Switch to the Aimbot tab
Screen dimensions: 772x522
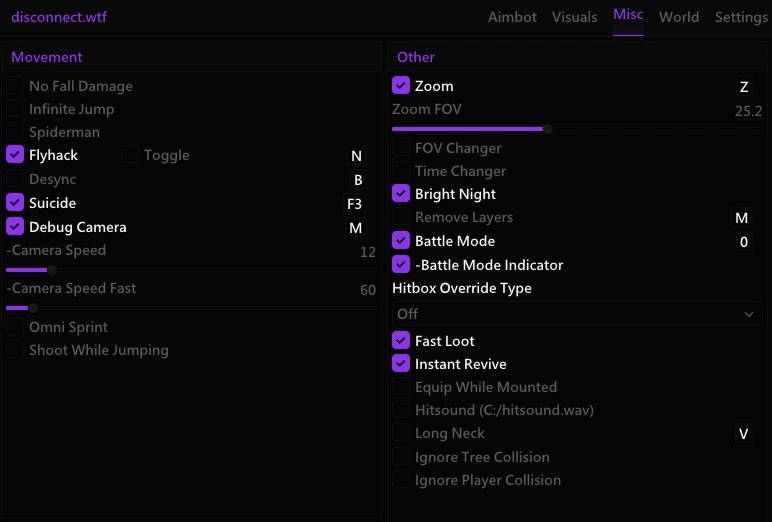[x=512, y=17]
